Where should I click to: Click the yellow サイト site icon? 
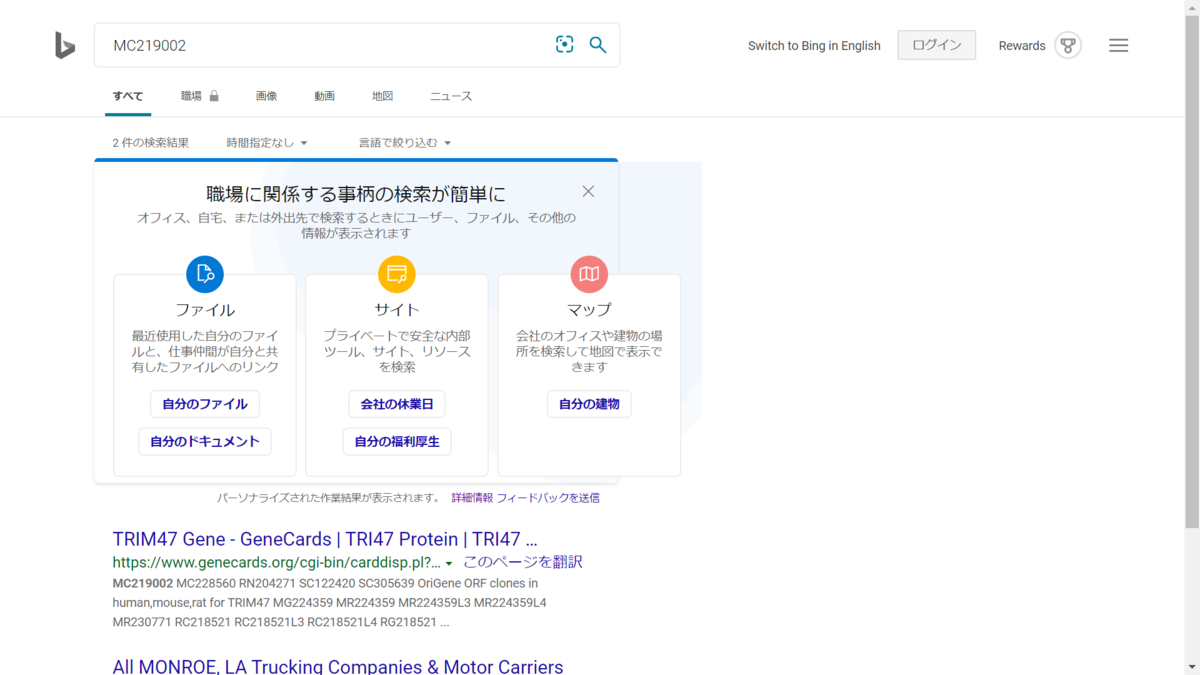click(x=397, y=274)
